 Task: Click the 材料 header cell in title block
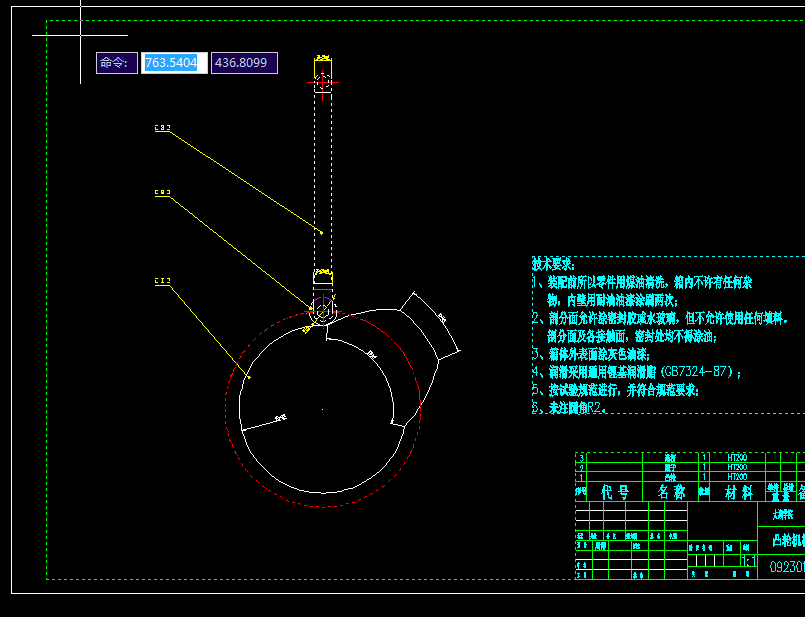[738, 492]
